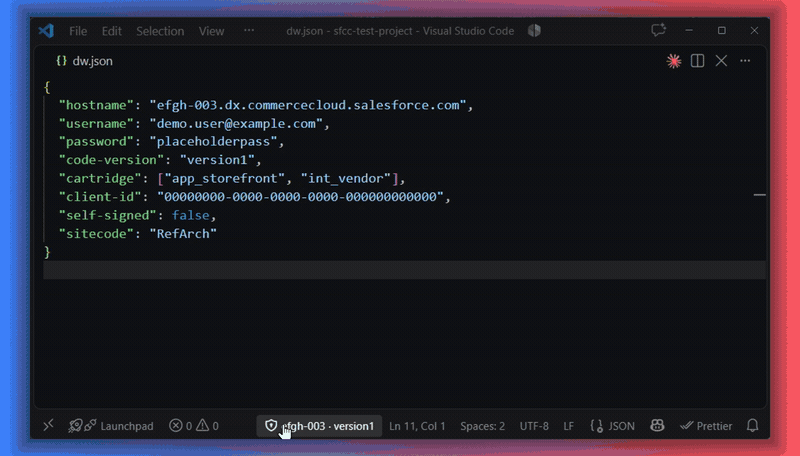Open the File menu
Image resolution: width=800 pixels, height=456 pixels.
(x=78, y=31)
